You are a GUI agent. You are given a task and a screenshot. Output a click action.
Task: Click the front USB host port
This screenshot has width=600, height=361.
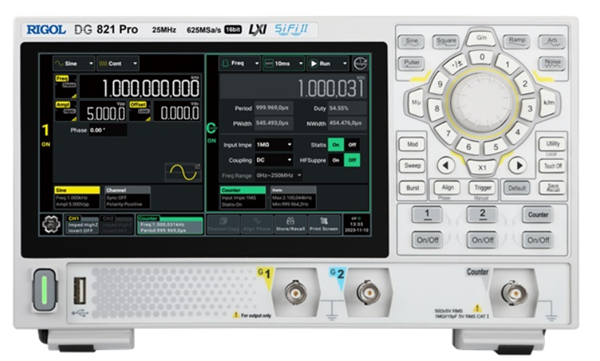pos(80,291)
